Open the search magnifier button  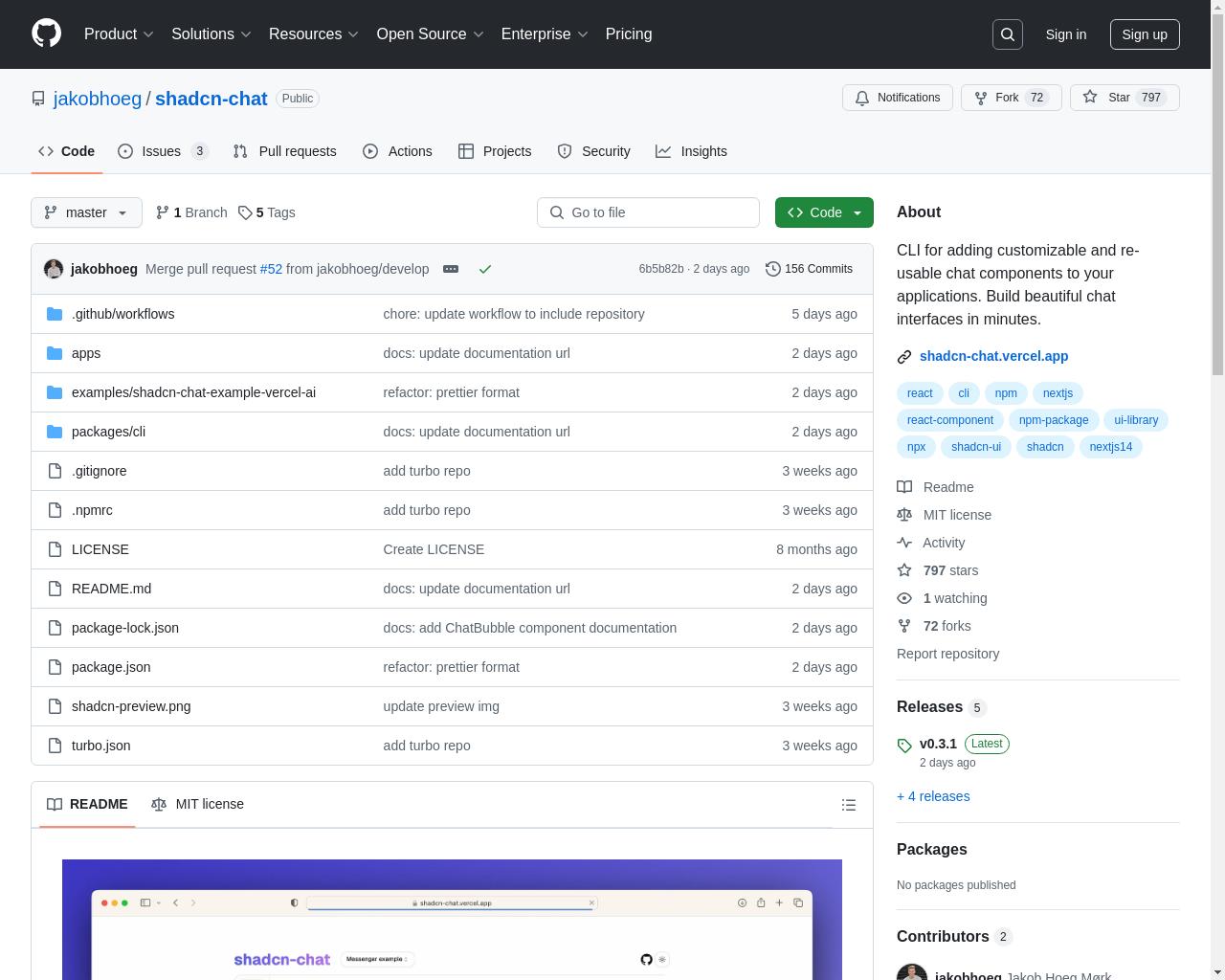coord(1008,34)
